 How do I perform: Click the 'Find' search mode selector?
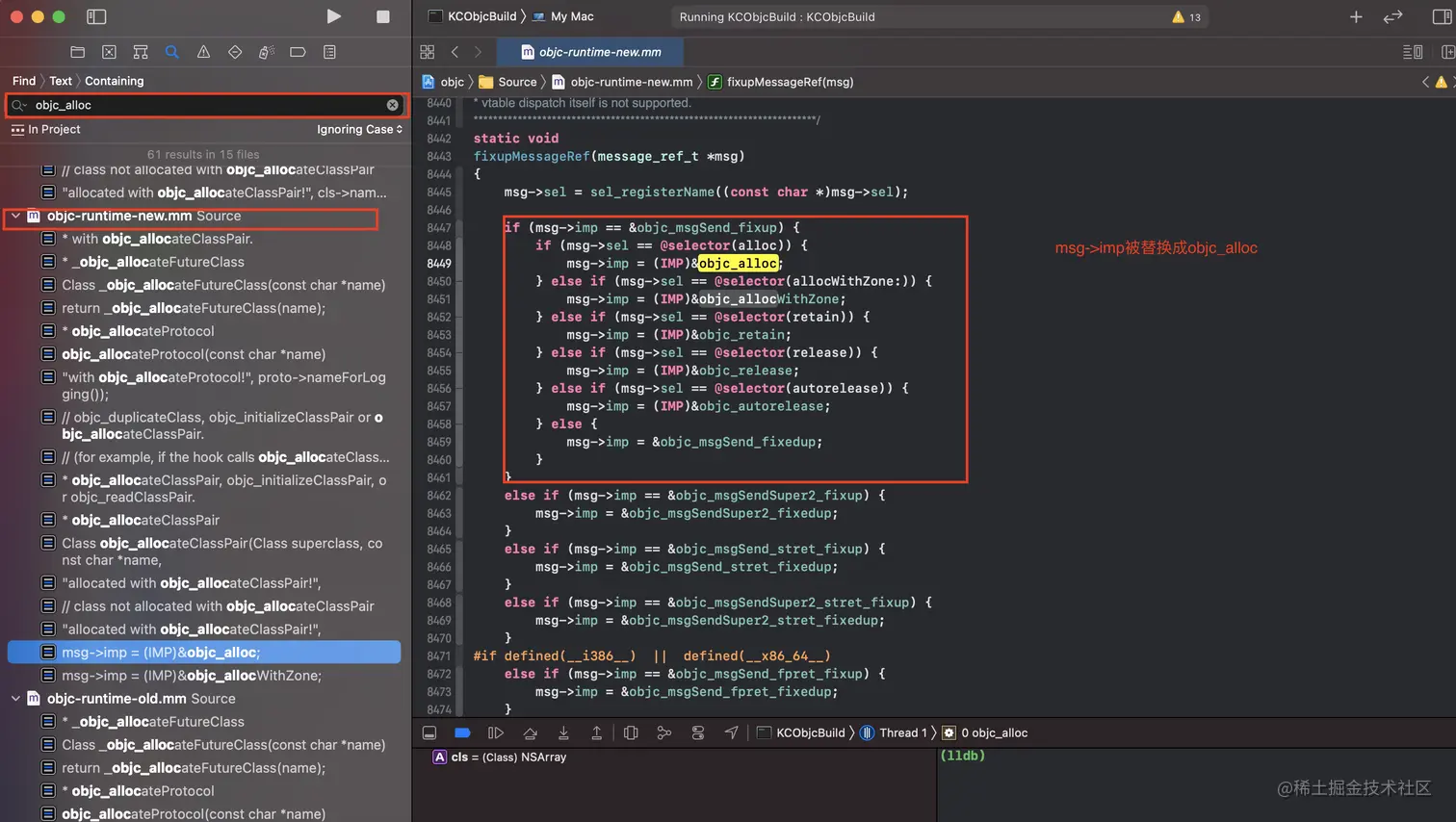[x=24, y=81]
